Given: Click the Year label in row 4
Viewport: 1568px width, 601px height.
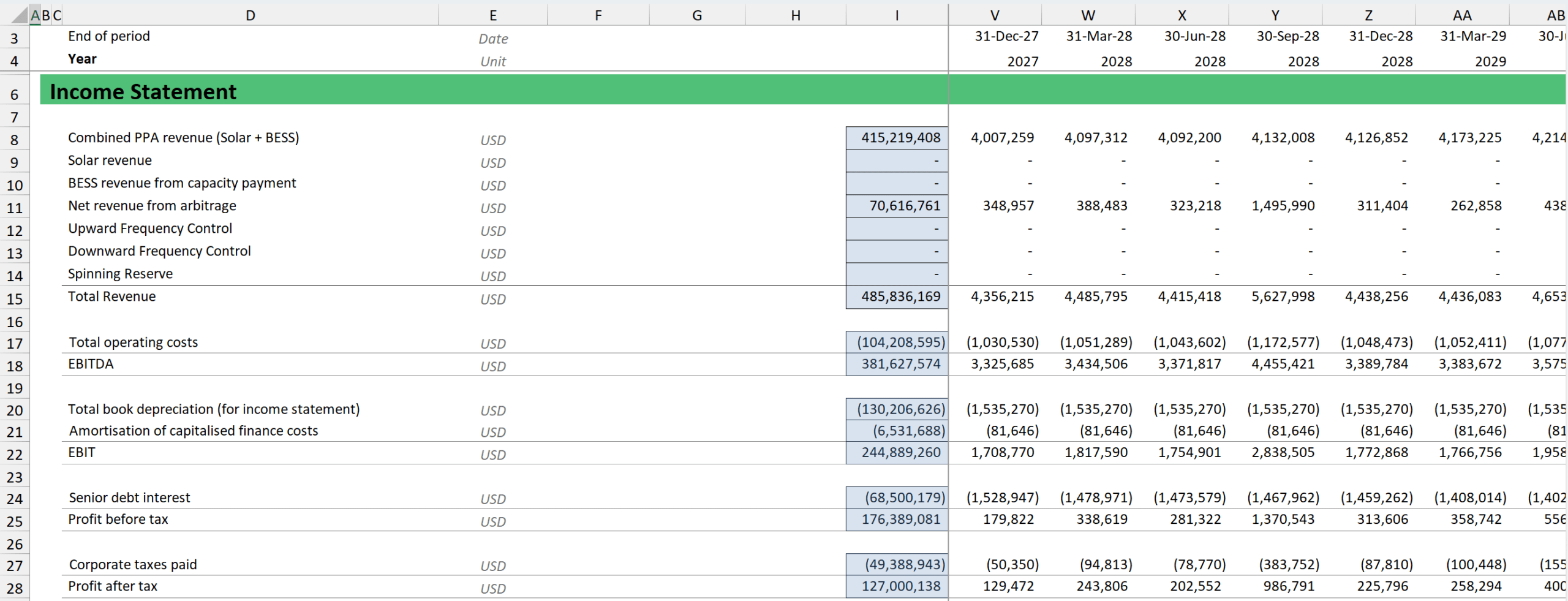Looking at the screenshot, I should coord(82,59).
